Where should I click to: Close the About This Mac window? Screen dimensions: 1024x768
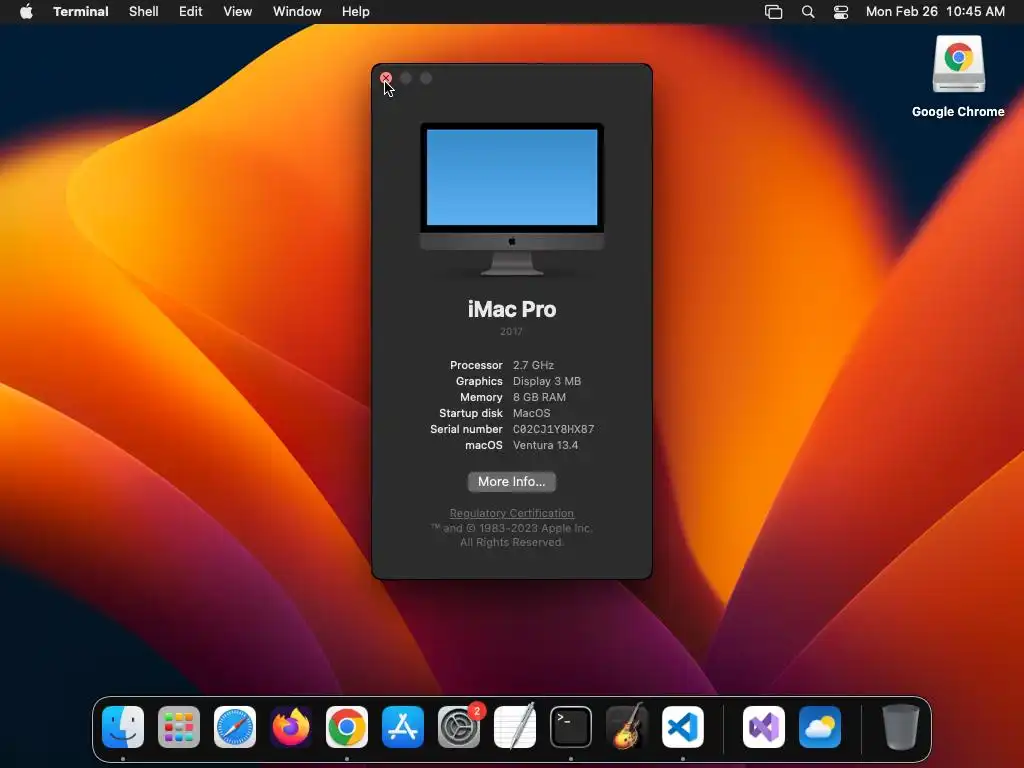[x=386, y=78]
